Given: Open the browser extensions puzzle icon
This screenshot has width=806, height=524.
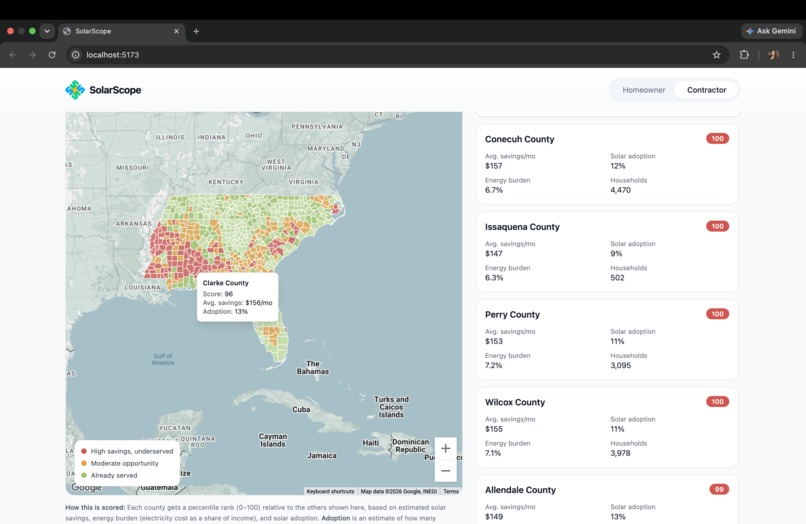Looking at the screenshot, I should pyautogui.click(x=744, y=55).
